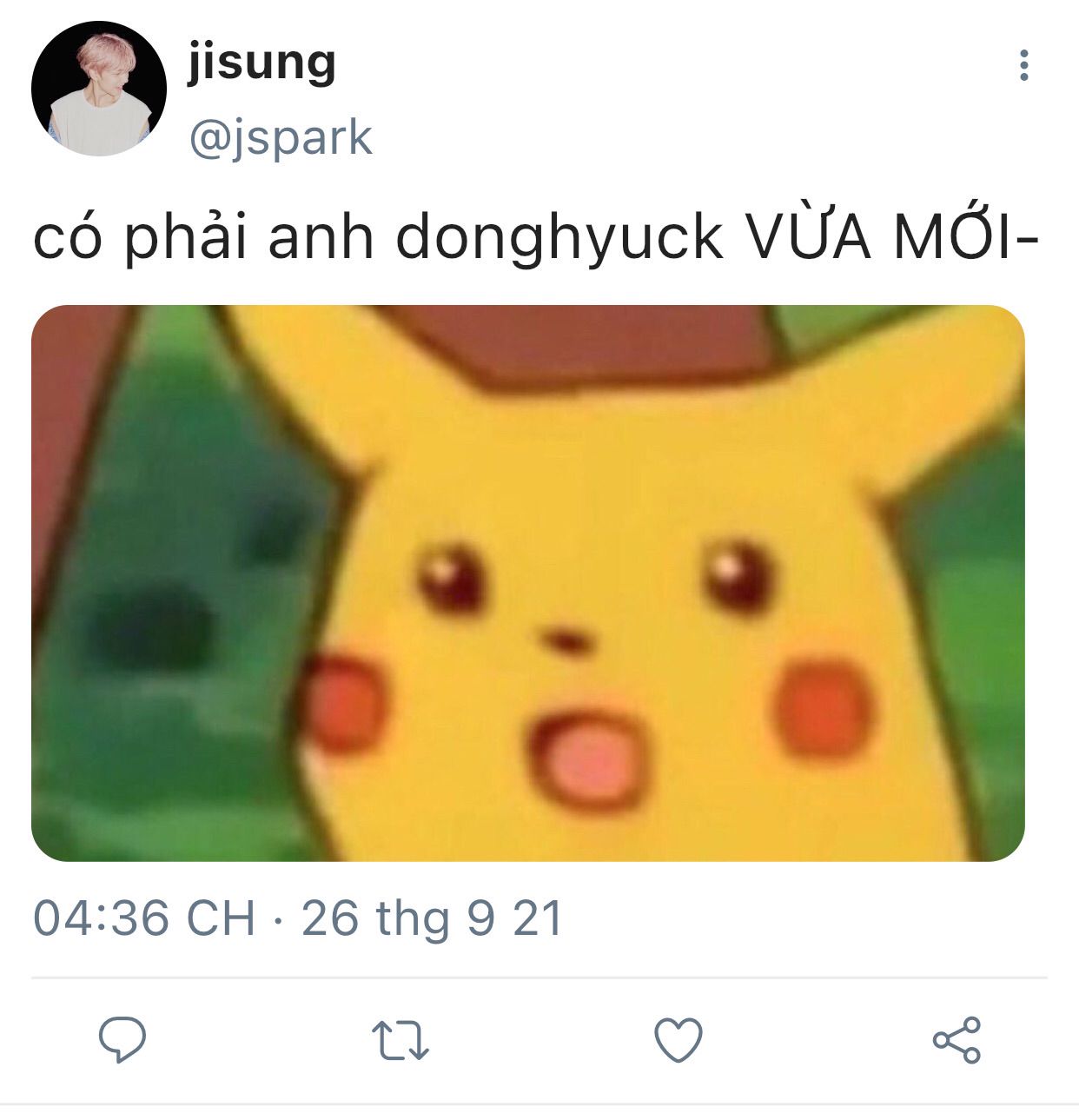This screenshot has width=1079, height=1120.
Task: Tap the words có phải anh
Action: [203, 237]
